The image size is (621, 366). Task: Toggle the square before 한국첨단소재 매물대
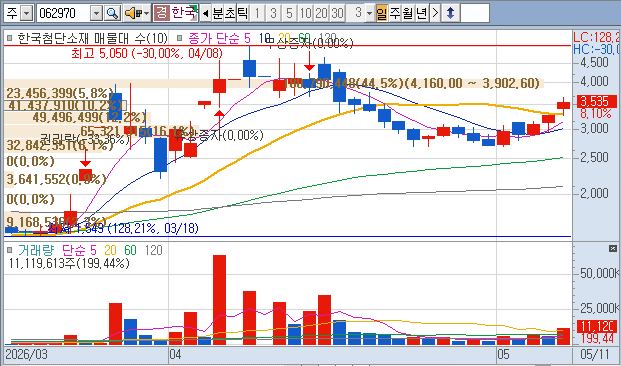pyautogui.click(x=10, y=38)
